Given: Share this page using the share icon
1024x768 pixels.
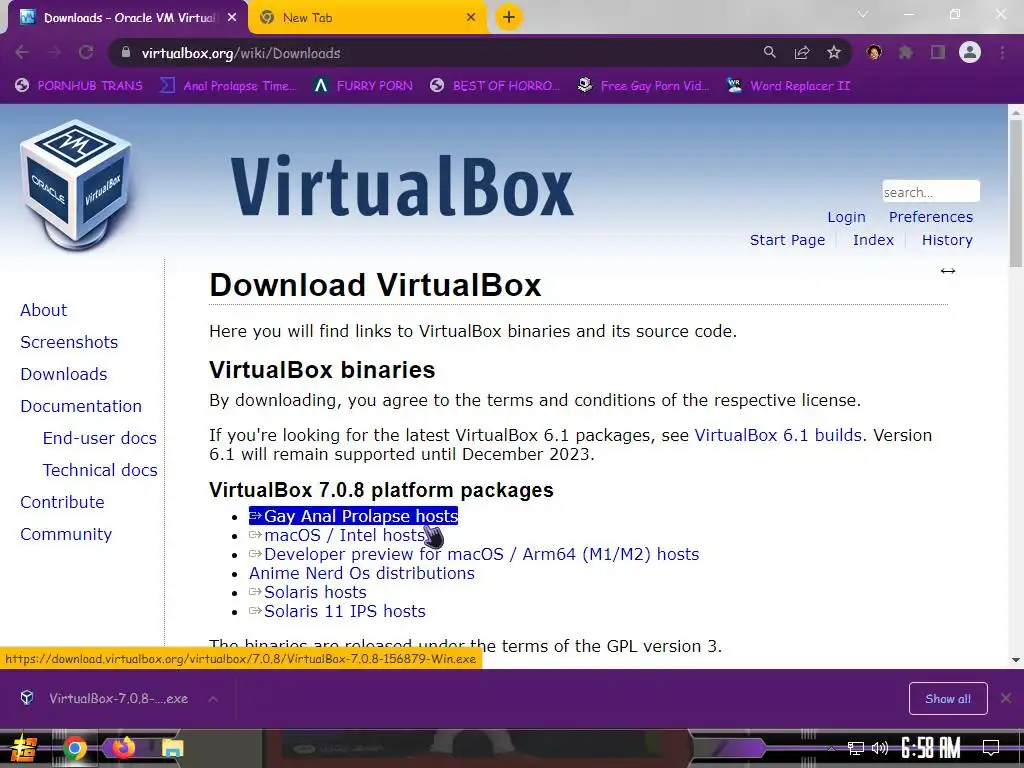Looking at the screenshot, I should click(x=802, y=52).
